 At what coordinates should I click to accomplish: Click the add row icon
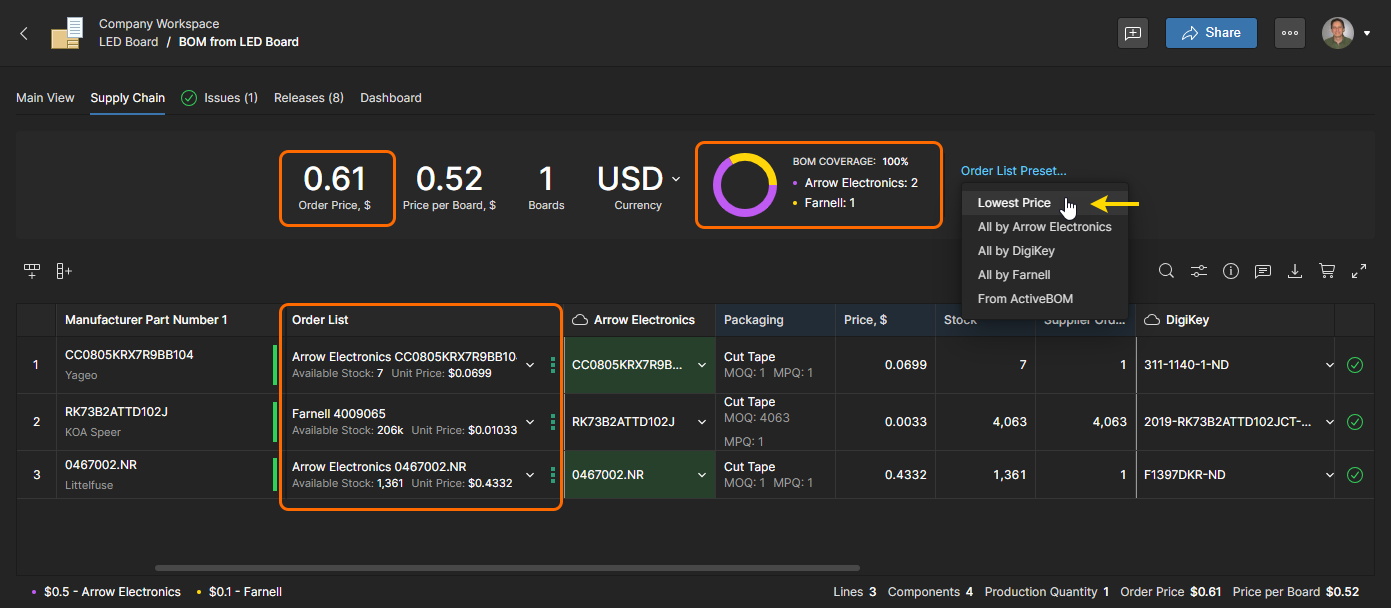coord(32,271)
